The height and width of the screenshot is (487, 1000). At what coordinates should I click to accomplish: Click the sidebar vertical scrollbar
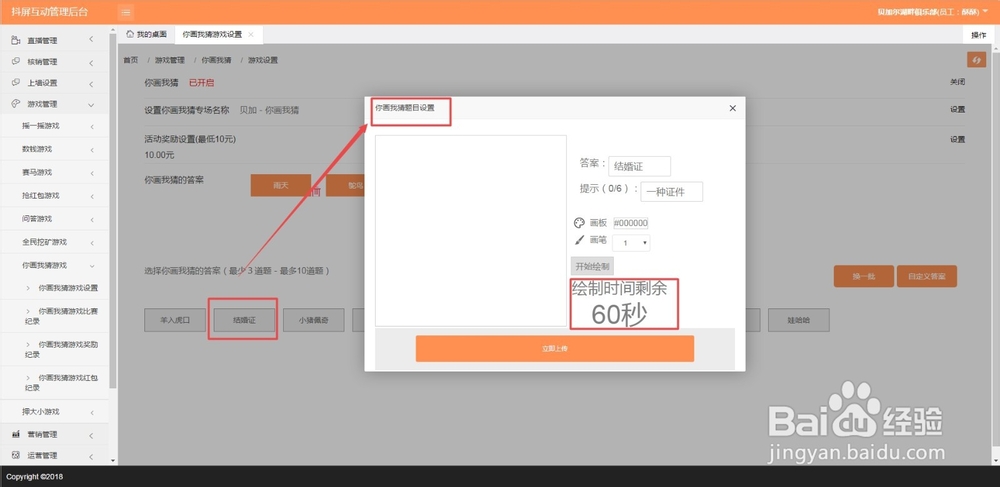point(113,211)
